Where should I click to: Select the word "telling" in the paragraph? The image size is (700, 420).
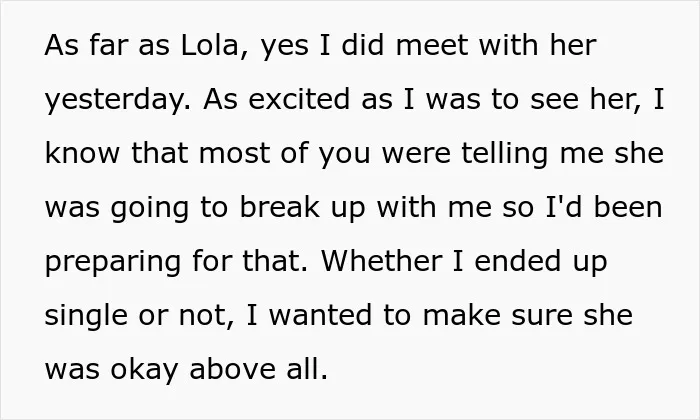(504, 155)
